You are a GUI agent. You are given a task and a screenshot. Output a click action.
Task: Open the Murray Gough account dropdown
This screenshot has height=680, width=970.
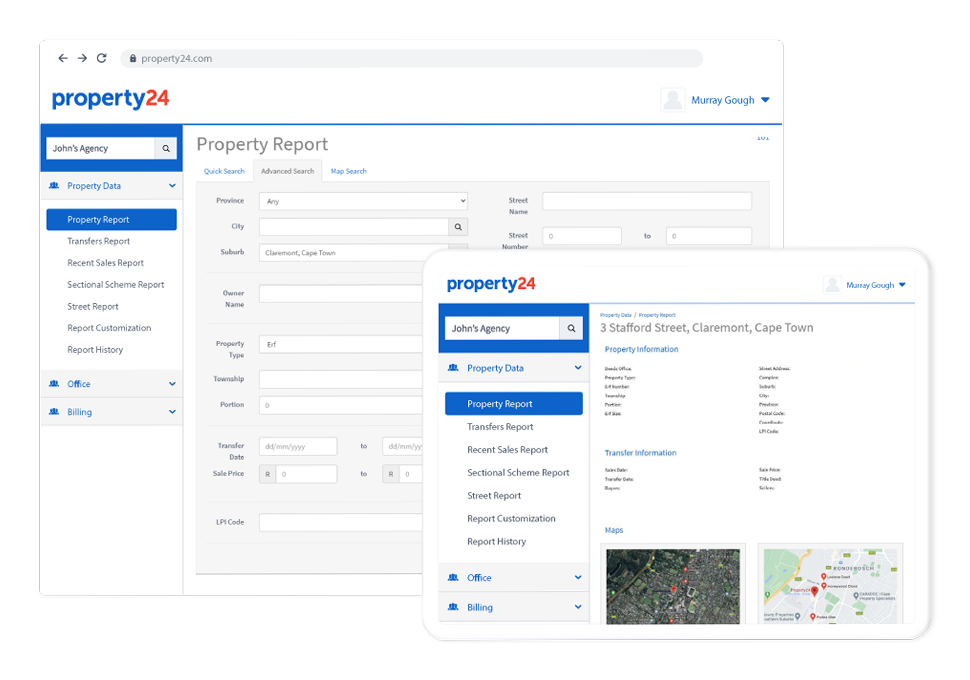pyautogui.click(x=765, y=99)
